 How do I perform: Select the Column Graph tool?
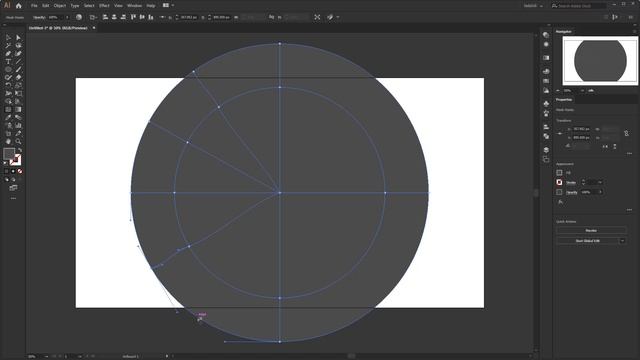(18, 125)
